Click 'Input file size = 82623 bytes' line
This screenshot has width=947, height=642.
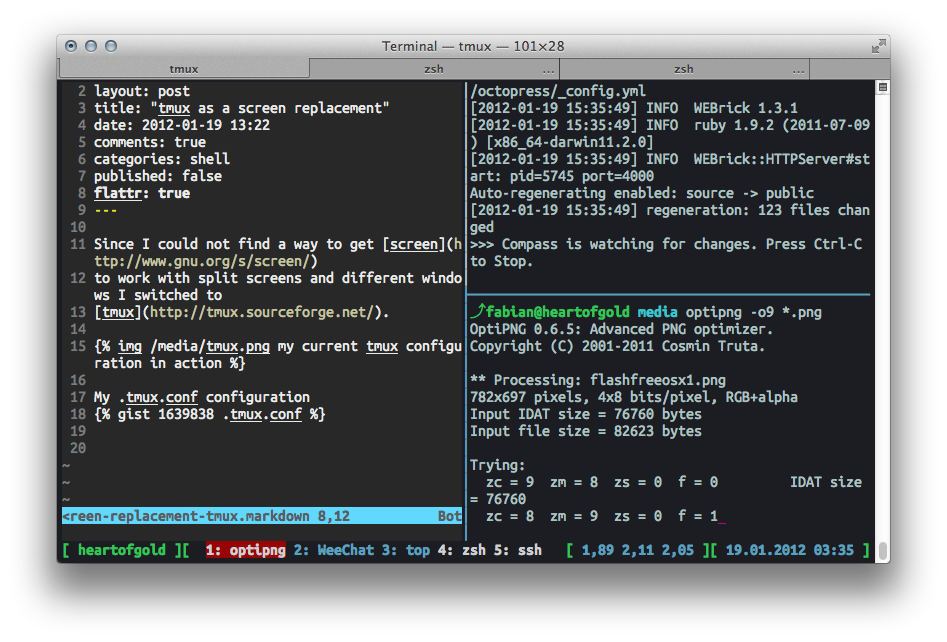(x=586, y=431)
